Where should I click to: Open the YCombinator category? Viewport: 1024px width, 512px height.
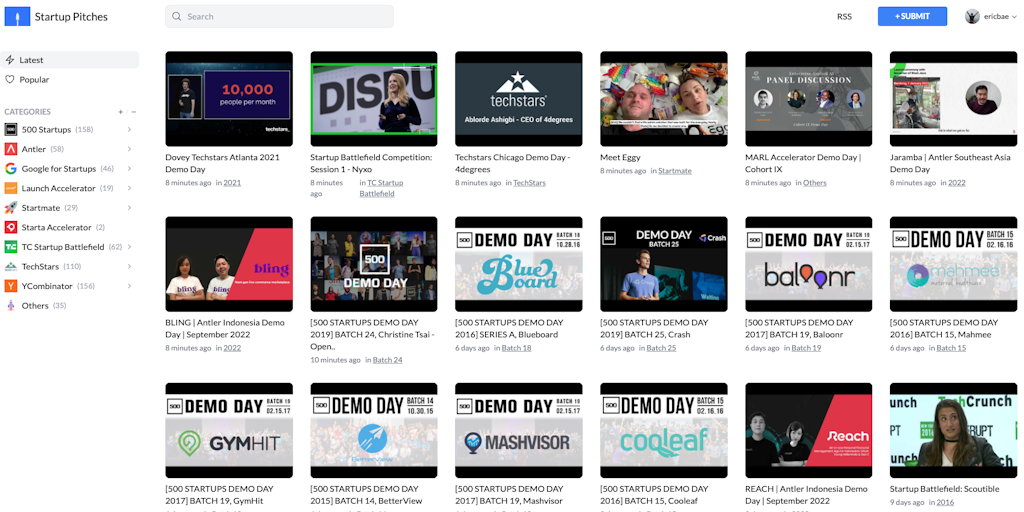point(49,286)
